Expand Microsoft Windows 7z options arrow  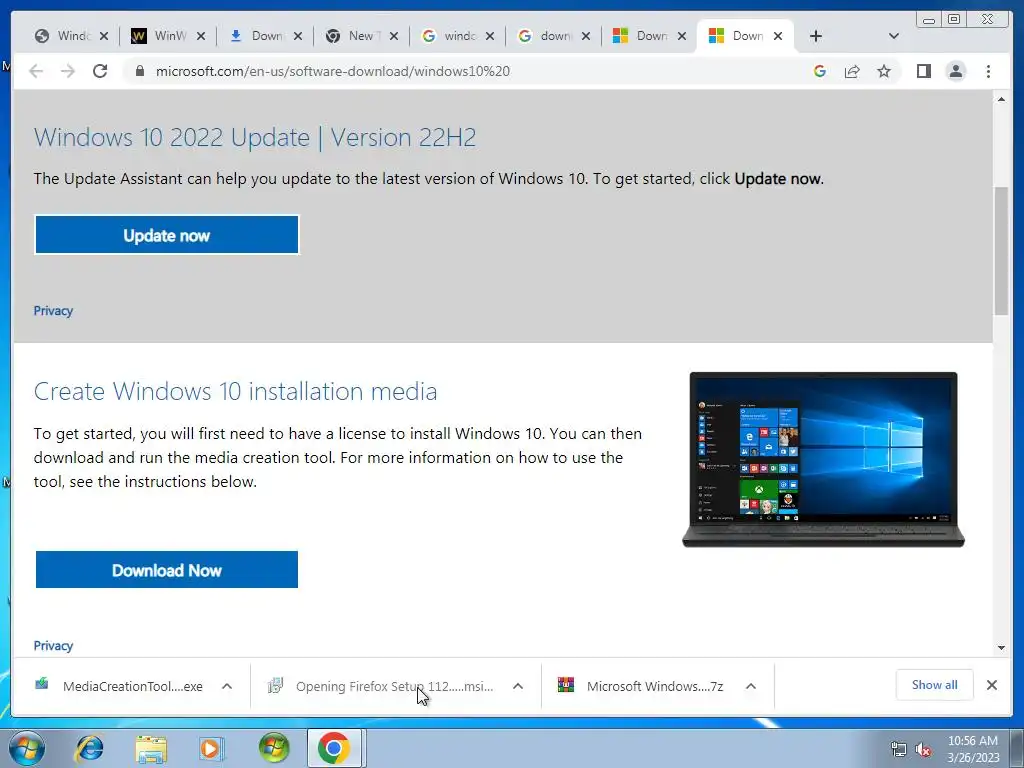(751, 686)
